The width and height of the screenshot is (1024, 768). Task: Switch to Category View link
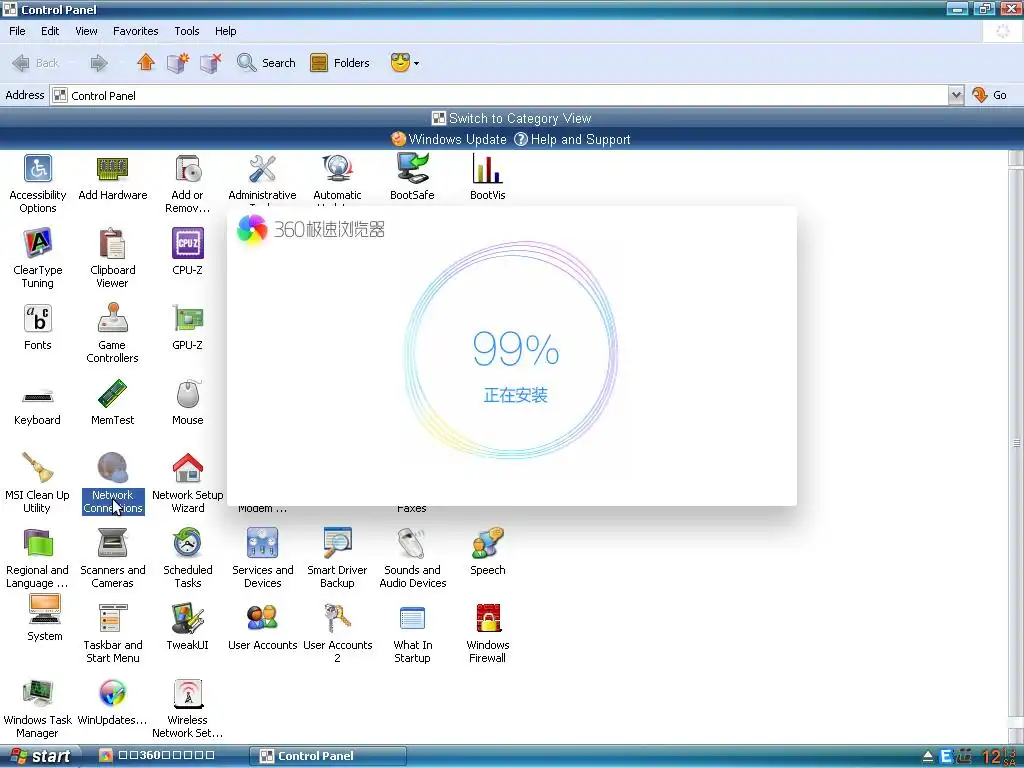click(511, 118)
